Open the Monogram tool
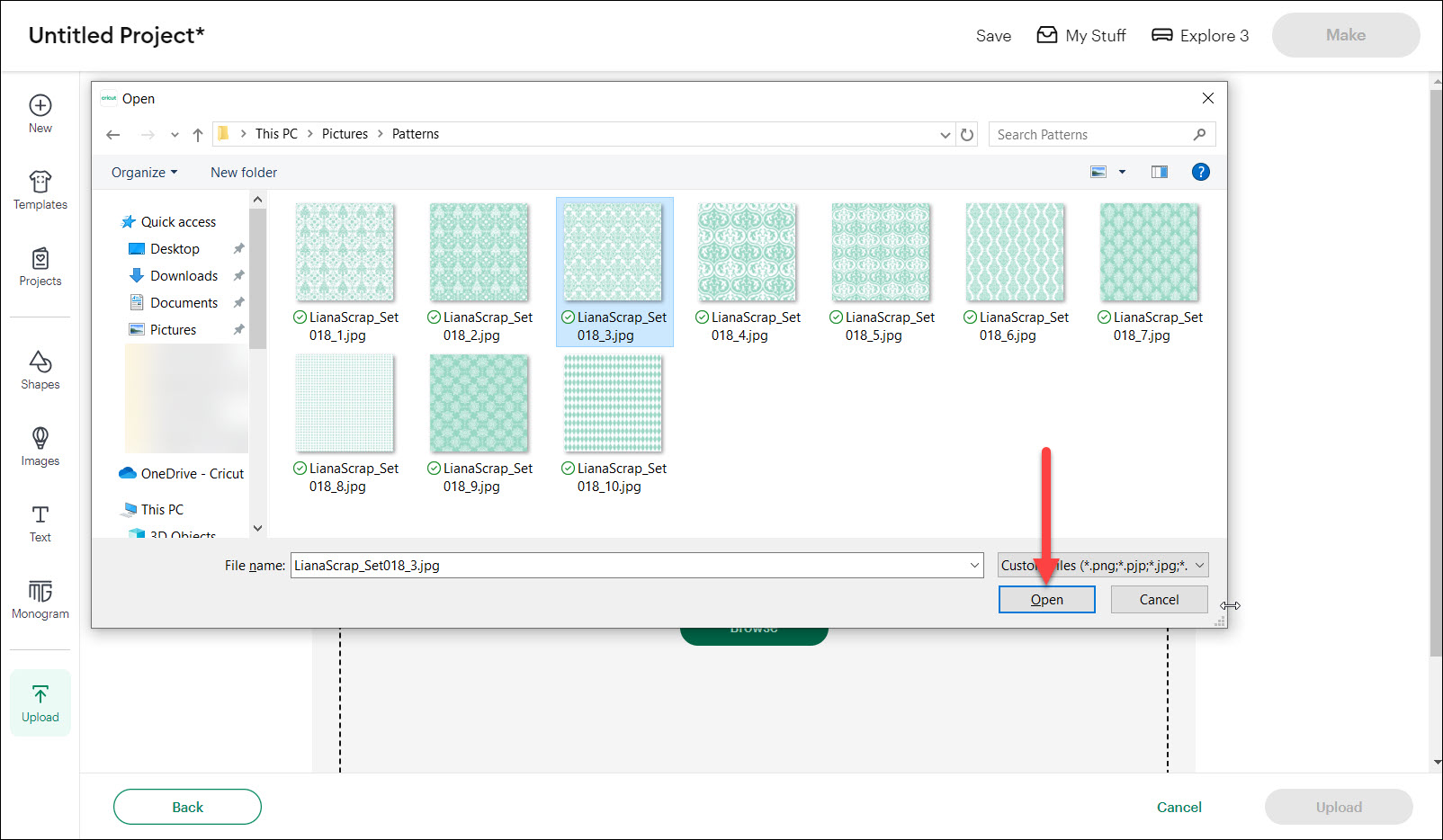The width and height of the screenshot is (1443, 840). point(40,599)
